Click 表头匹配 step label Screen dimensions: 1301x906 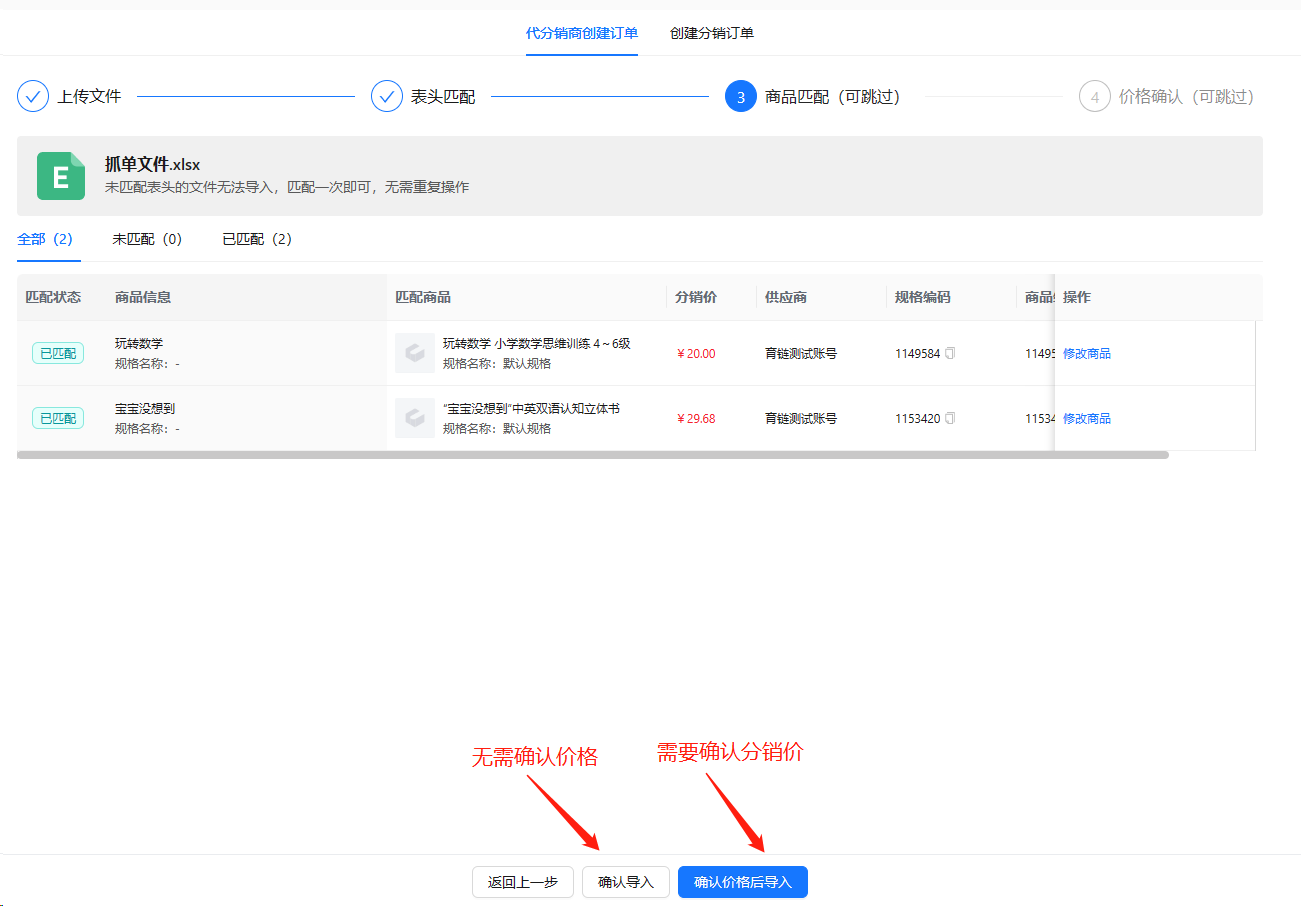click(x=443, y=96)
